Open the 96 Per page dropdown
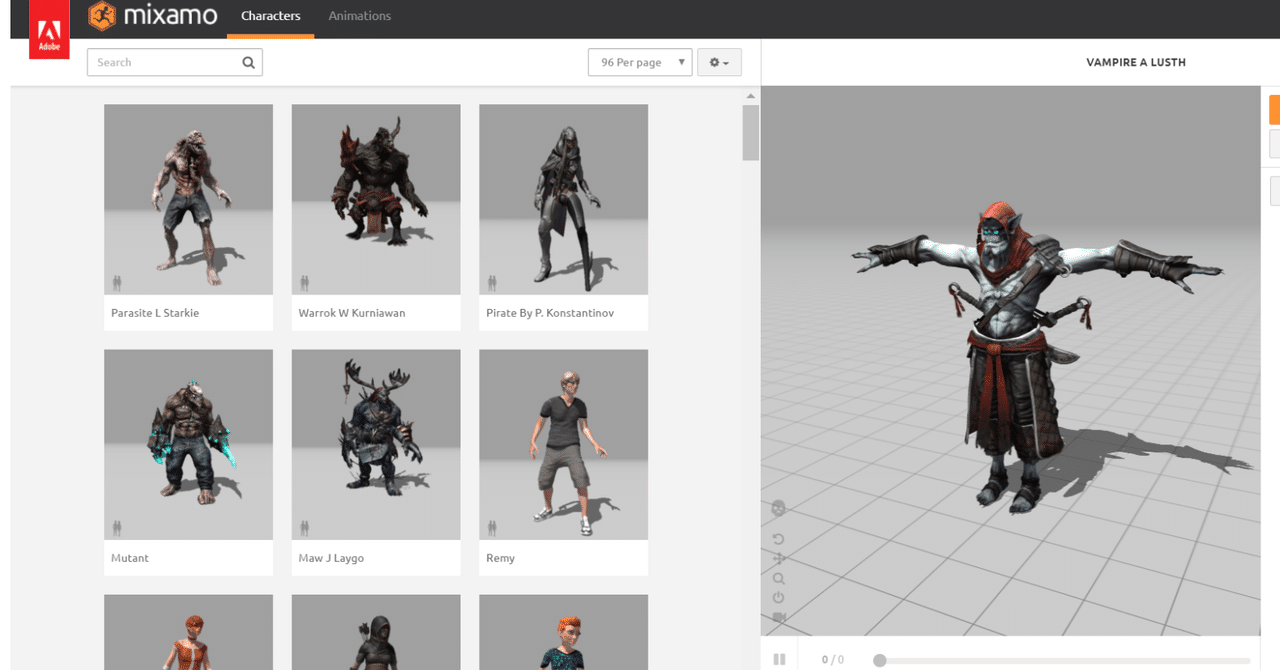 pyautogui.click(x=640, y=62)
